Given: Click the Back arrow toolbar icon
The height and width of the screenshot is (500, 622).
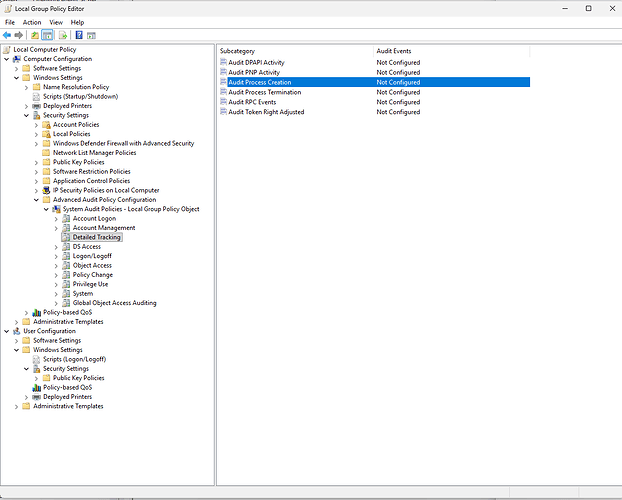Looking at the screenshot, I should (7, 35).
